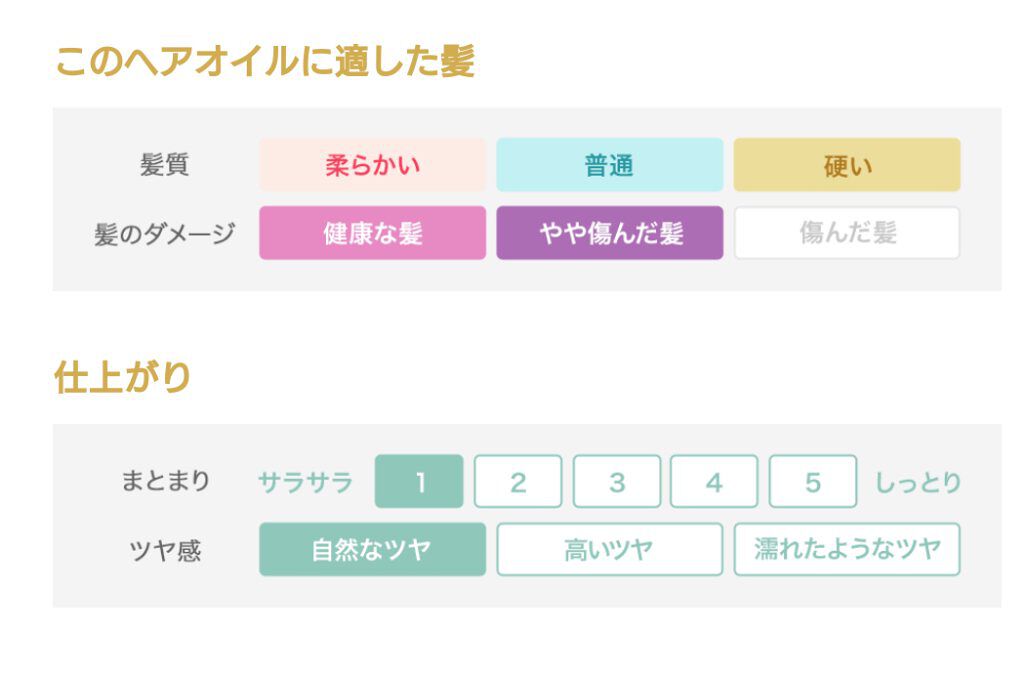The height and width of the screenshot is (674, 1024).
Task: Select the 柔らかい hair type option
Action: coord(372,165)
